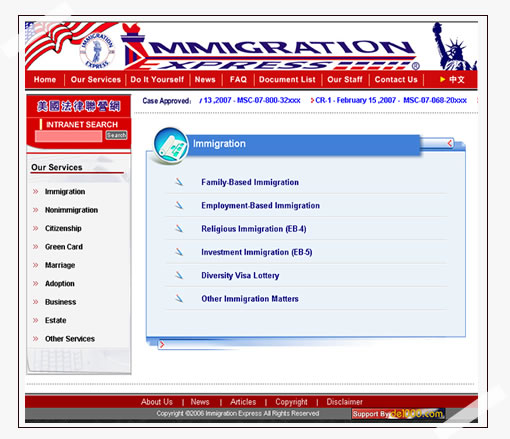510x439 pixels.
Task: Click the round Immigration Express seal logo
Action: (97, 51)
